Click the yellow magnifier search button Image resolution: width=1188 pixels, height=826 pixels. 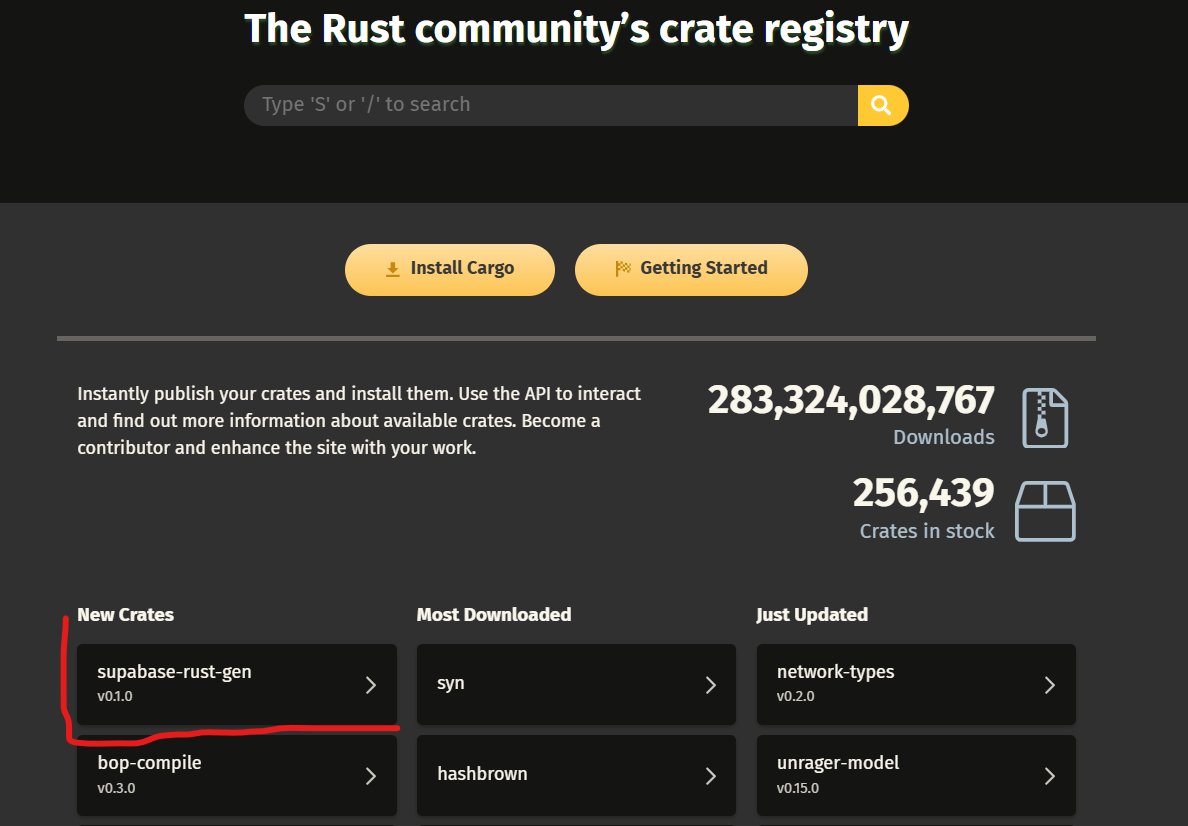tap(882, 105)
